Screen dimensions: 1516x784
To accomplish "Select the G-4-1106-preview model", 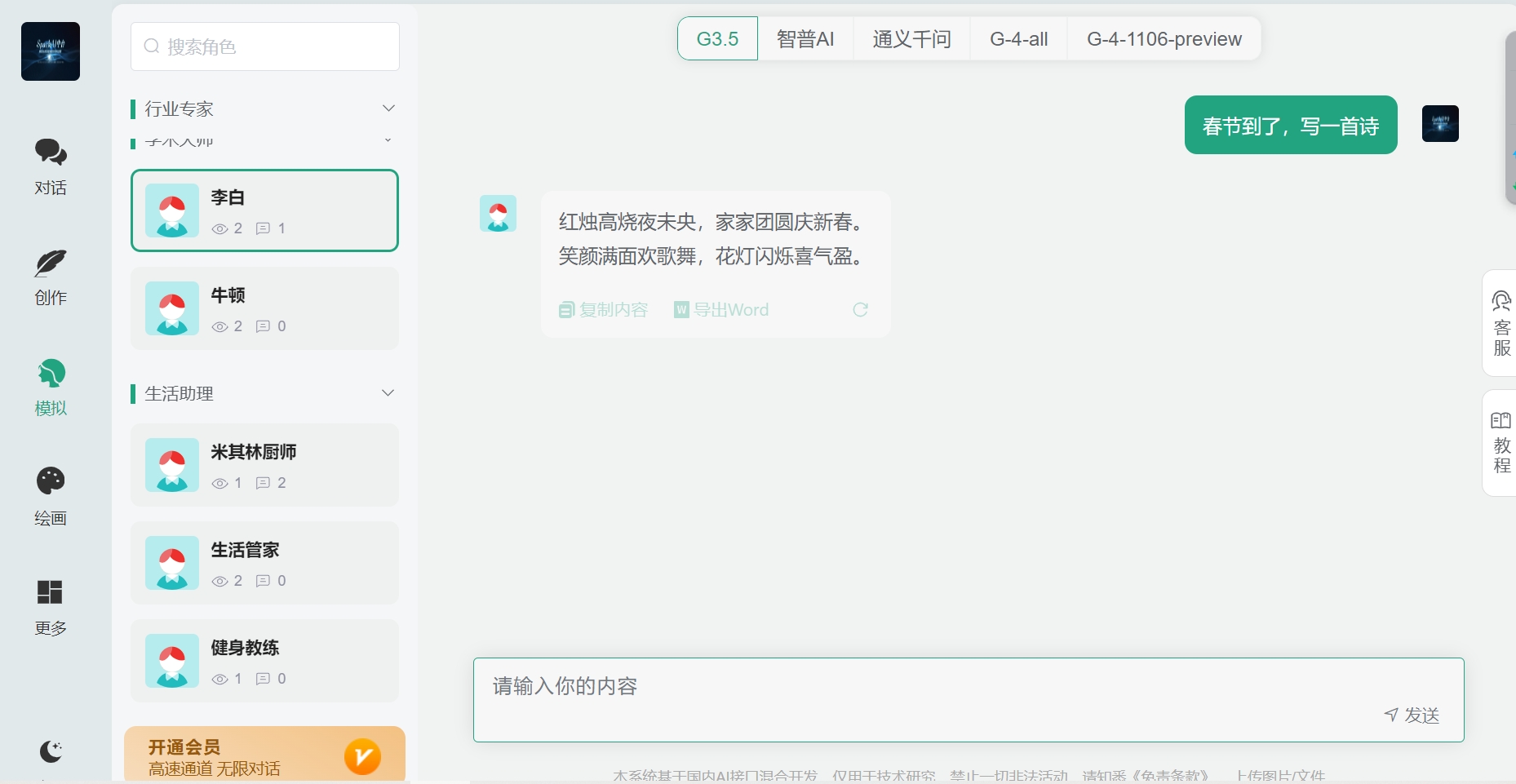I will [x=1164, y=38].
